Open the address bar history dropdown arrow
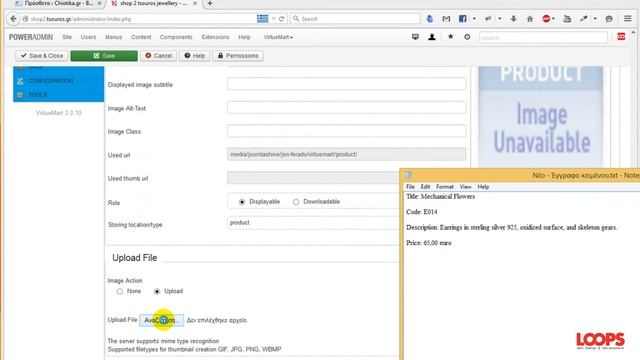640x360 pixels. tap(273, 19)
